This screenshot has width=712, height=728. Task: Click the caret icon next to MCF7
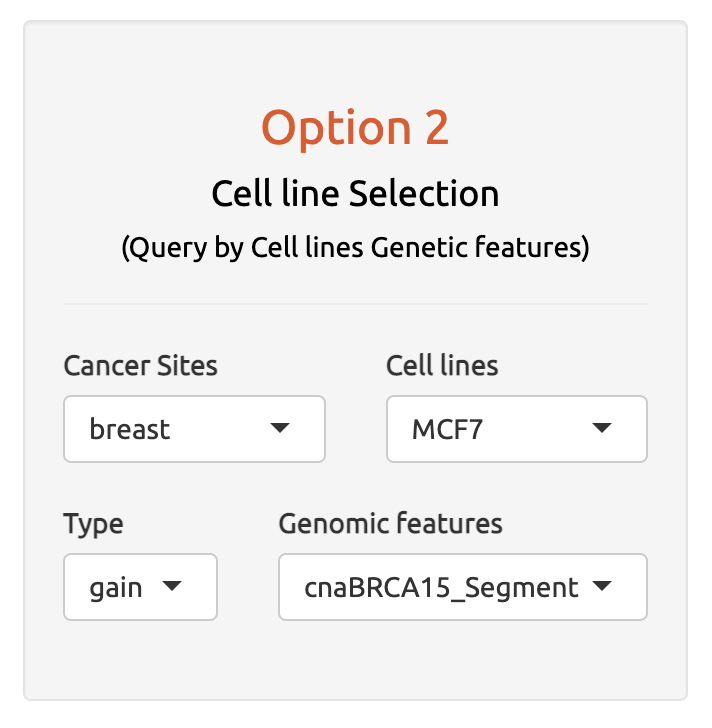point(602,427)
